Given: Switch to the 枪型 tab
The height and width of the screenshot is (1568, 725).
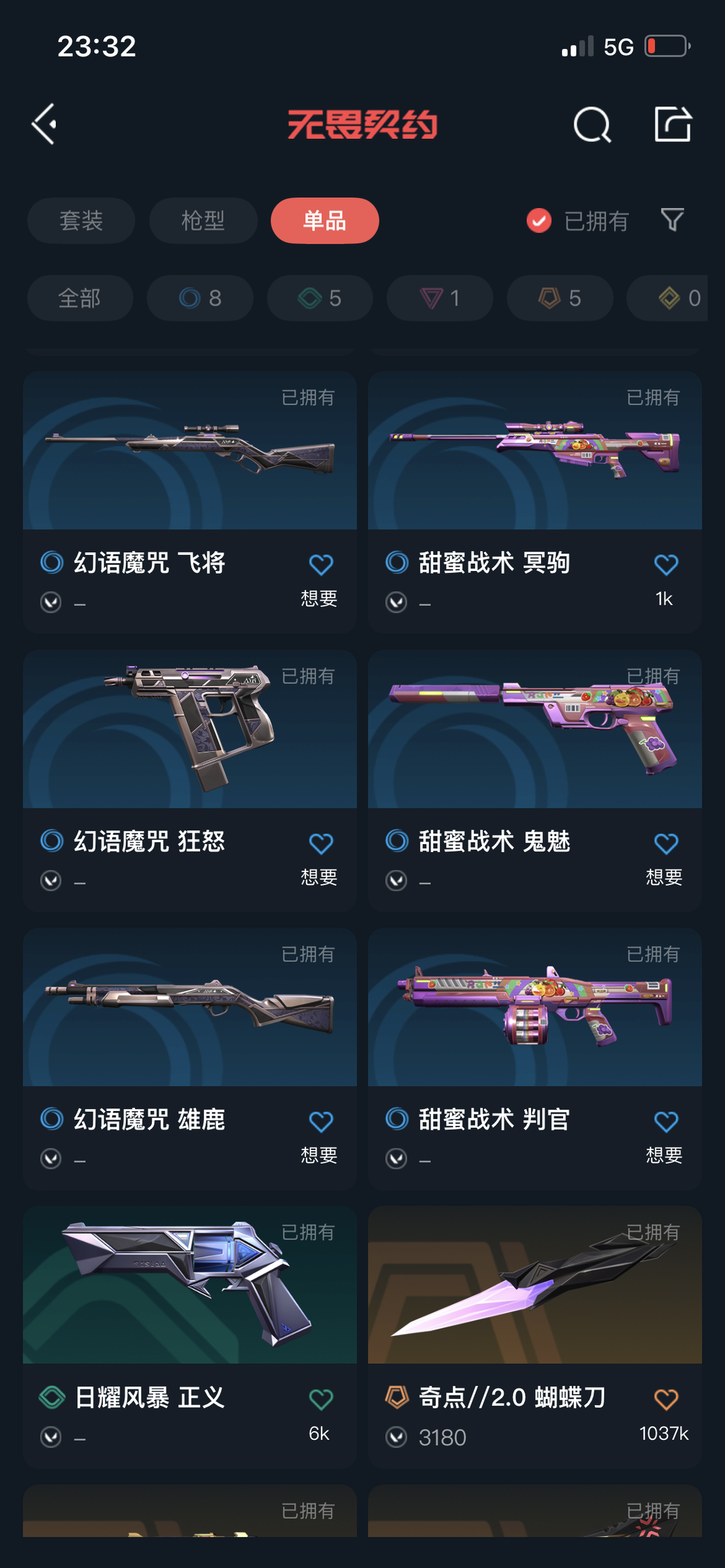Looking at the screenshot, I should pos(203,221).
